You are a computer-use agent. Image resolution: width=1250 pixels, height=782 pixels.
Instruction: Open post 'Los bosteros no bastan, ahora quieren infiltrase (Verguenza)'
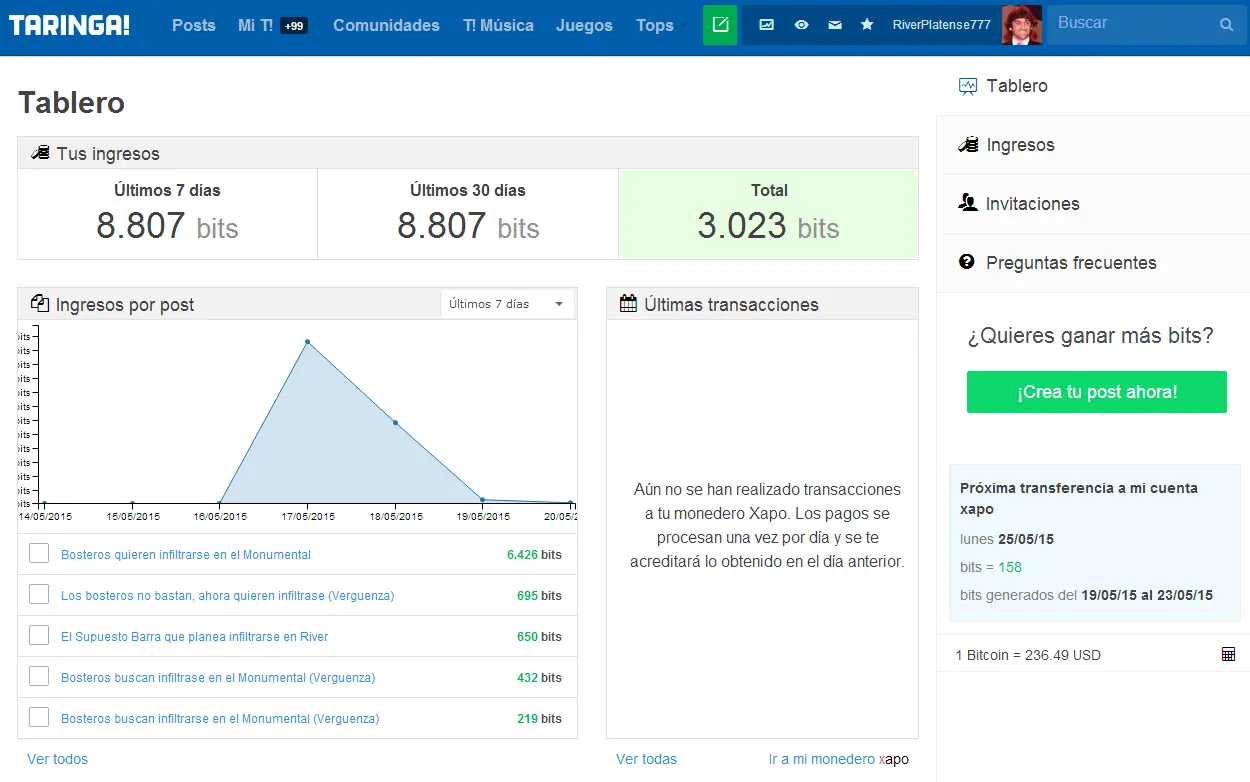[x=228, y=595]
